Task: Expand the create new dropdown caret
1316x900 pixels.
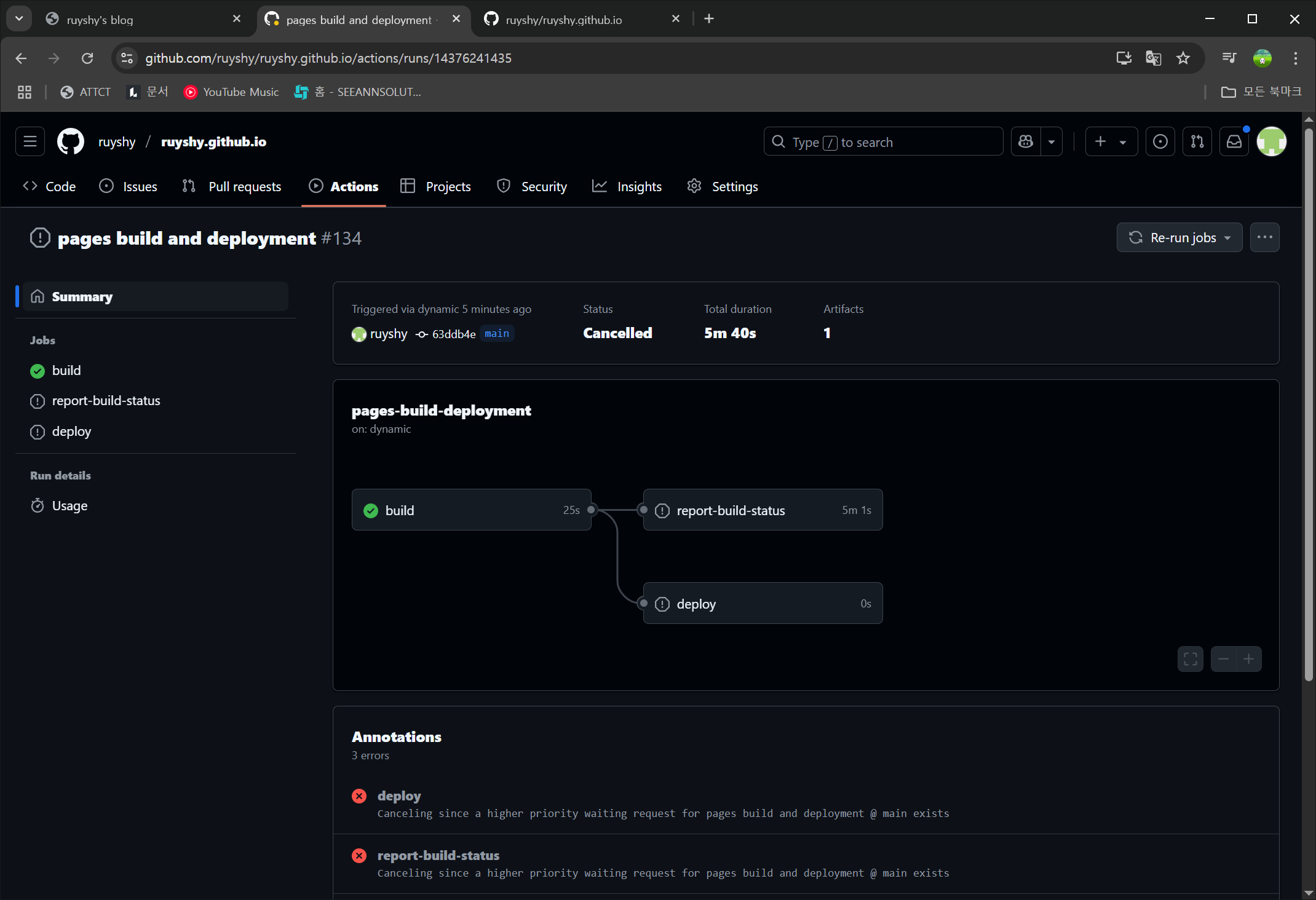Action: click(x=1123, y=141)
